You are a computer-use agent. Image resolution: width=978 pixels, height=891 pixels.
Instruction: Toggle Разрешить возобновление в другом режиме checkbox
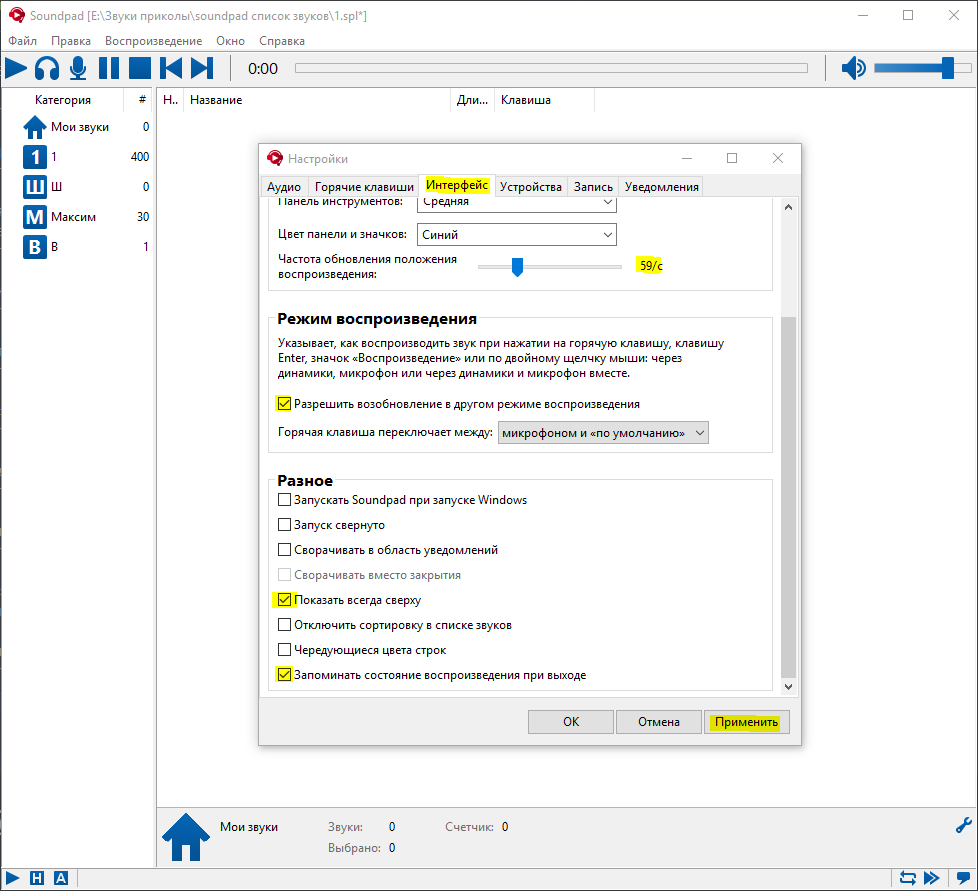(284, 404)
